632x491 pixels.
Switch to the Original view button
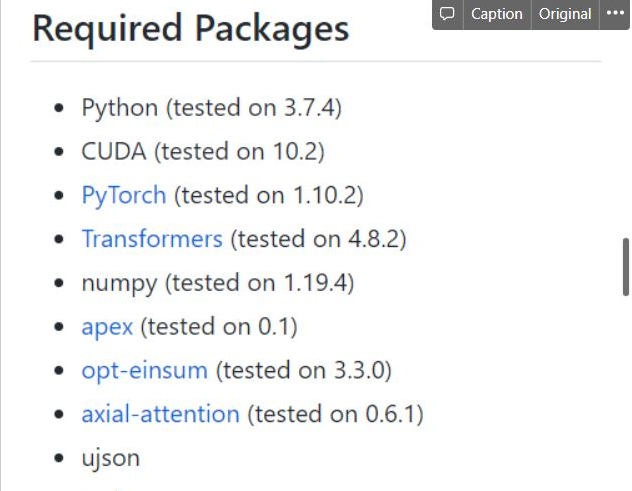click(565, 14)
